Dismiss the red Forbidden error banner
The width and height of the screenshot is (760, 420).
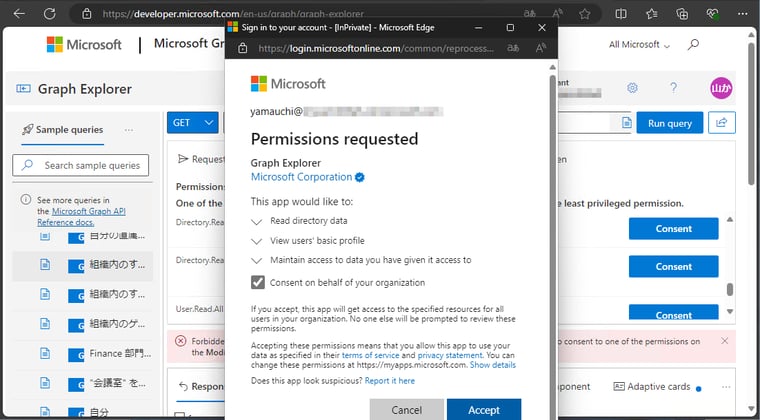[725, 341]
